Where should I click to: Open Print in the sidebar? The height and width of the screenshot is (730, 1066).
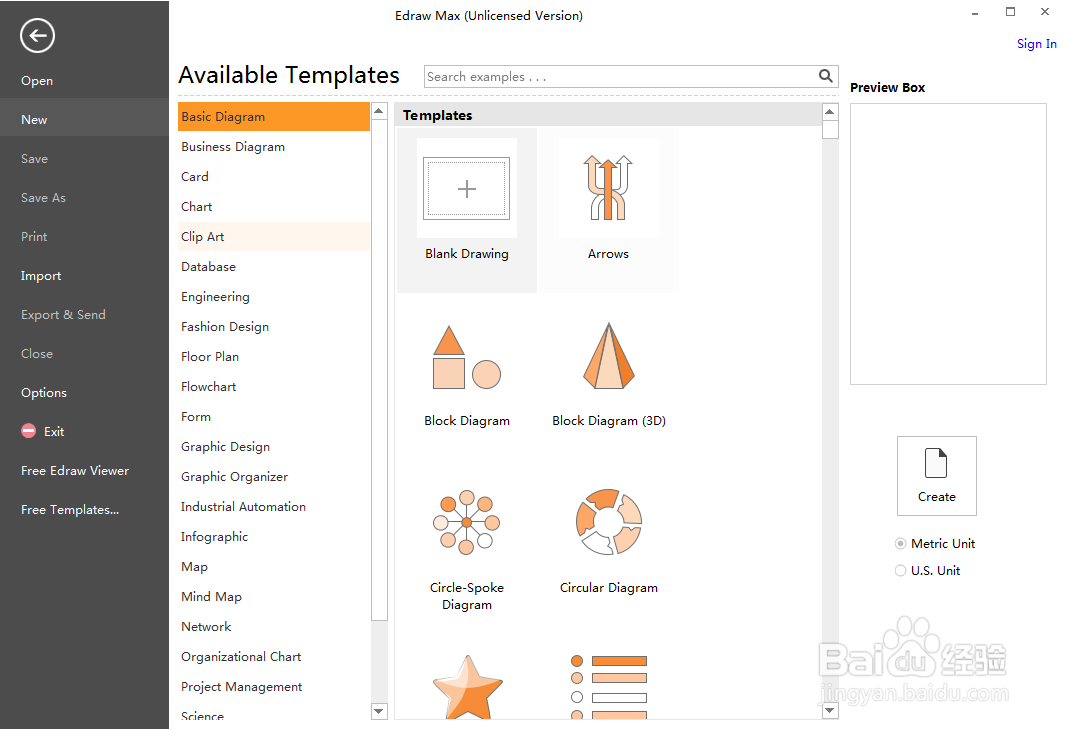tap(34, 237)
